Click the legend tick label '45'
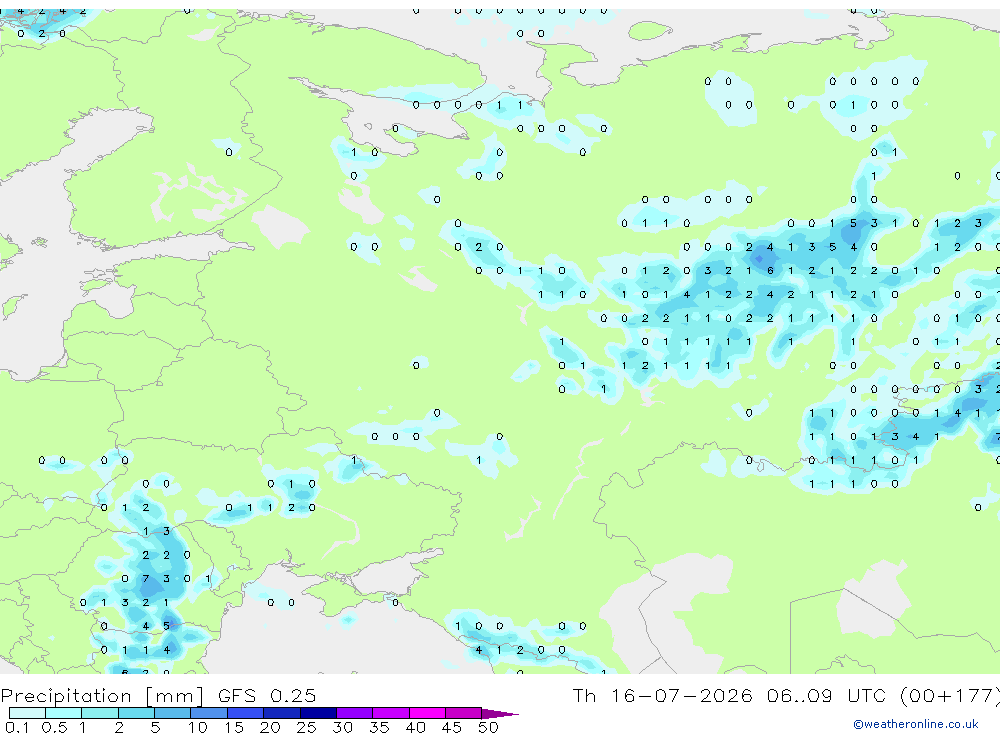Screen dimensions: 1000x733 point(452,727)
